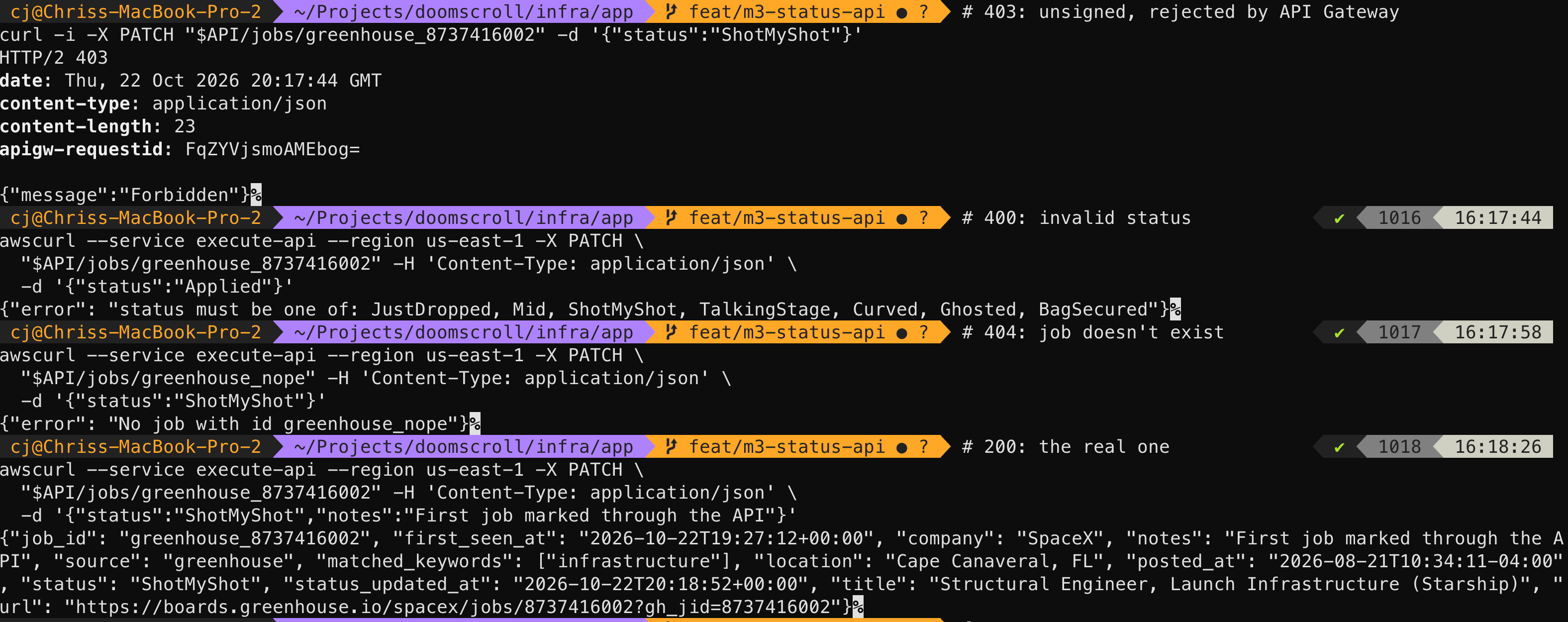This screenshot has height=622, width=1568.
Task: Click the timestamp 16:17:58
Action: pos(1497,332)
